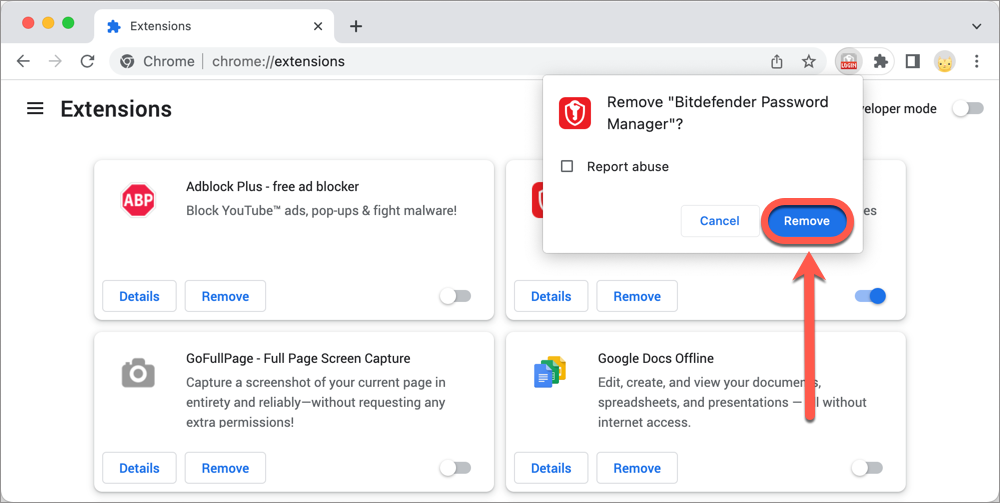Click the 'Report abuse' label

(x=628, y=166)
